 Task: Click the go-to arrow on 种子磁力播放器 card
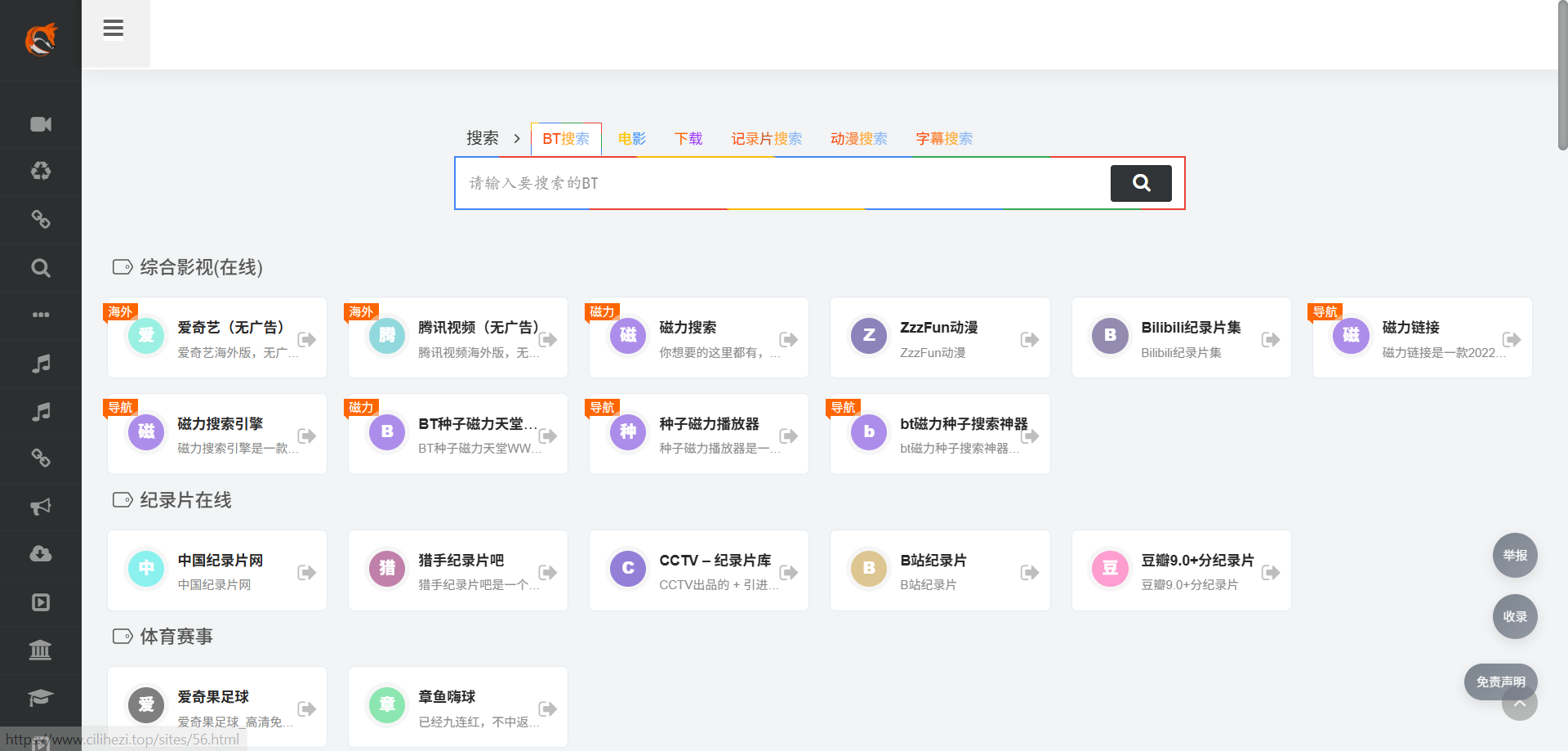coord(789,436)
